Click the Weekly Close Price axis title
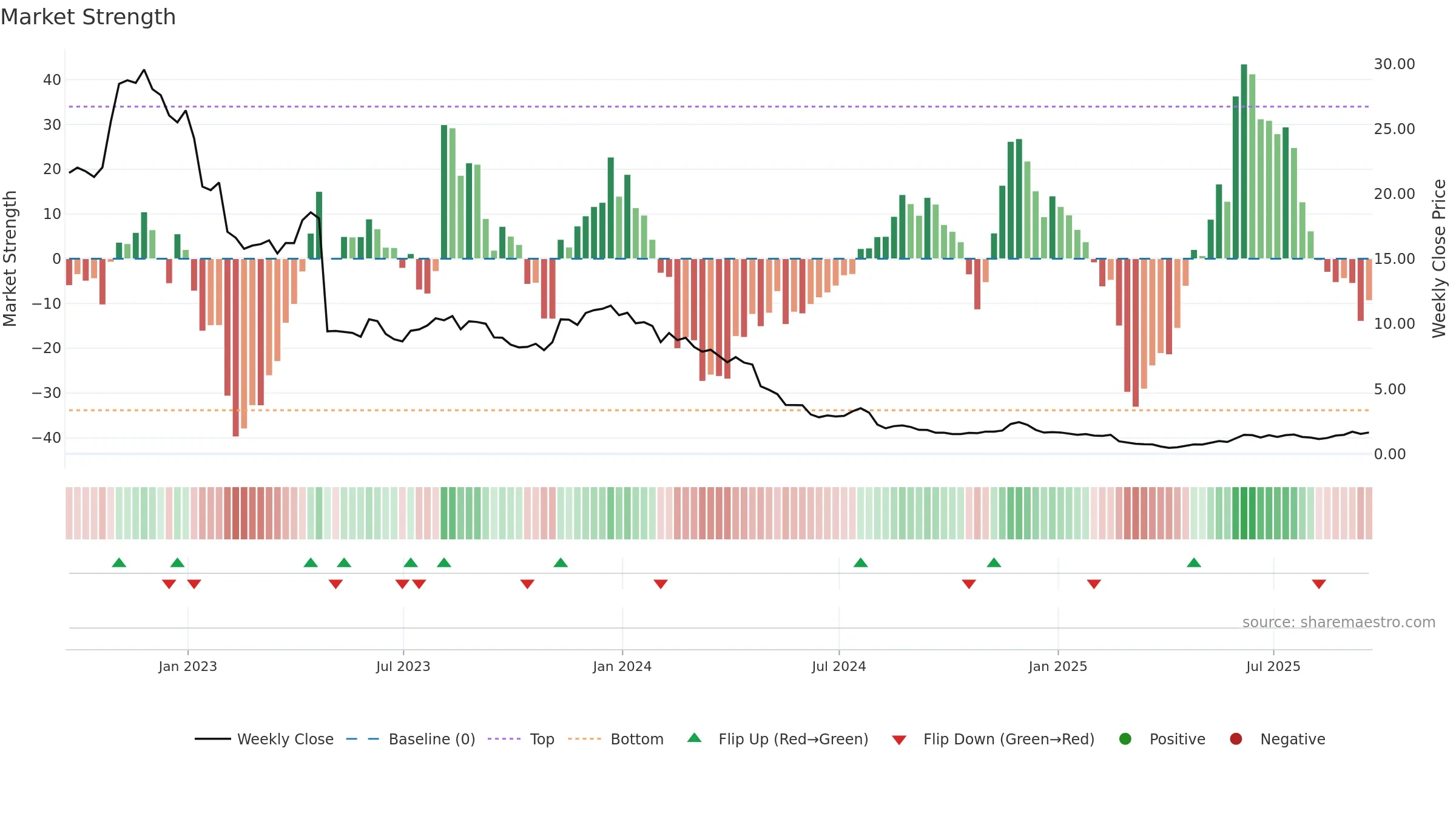The image size is (1456, 819). tap(1439, 258)
